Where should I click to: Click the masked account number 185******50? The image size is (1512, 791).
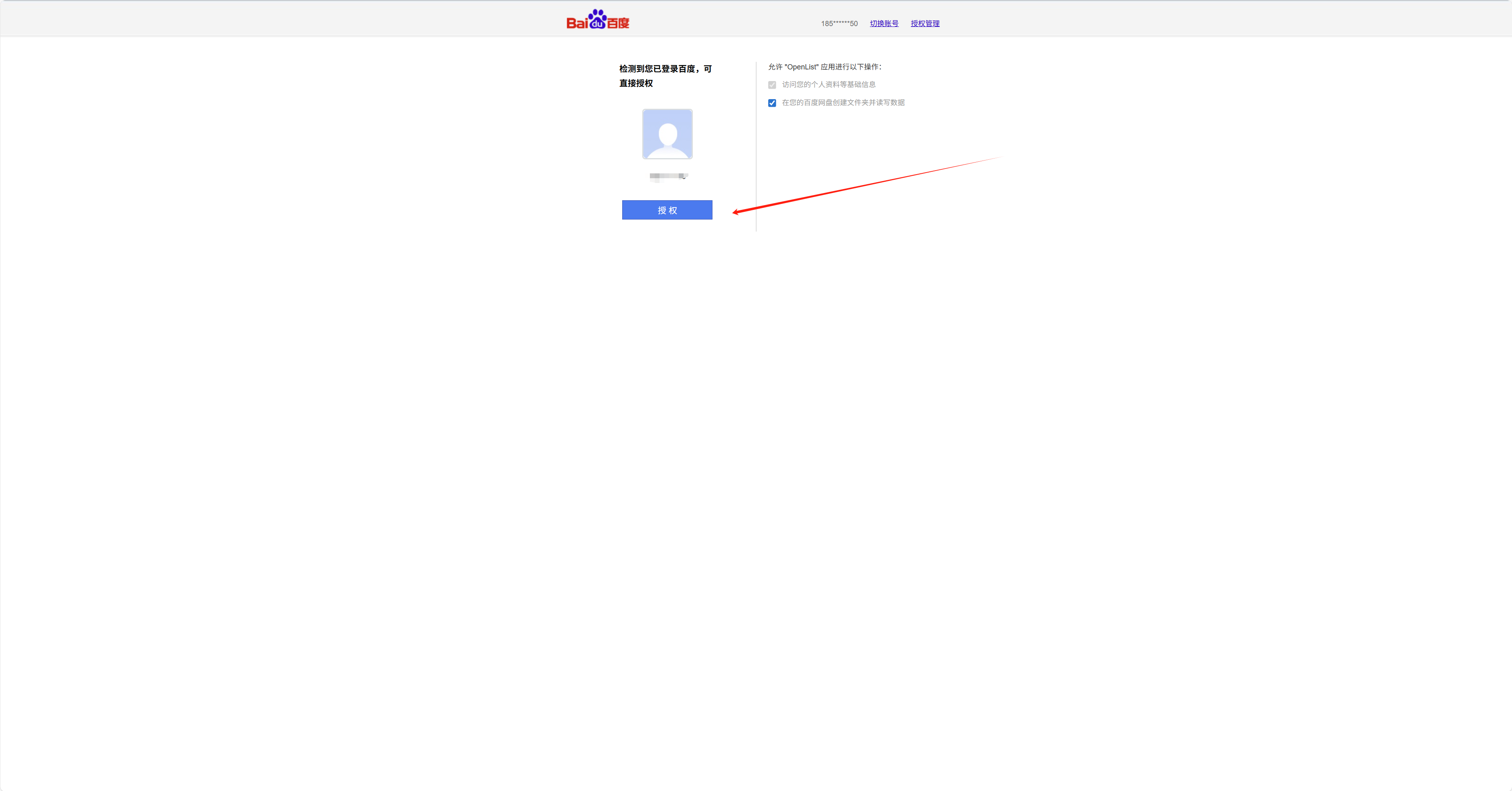pyautogui.click(x=839, y=24)
